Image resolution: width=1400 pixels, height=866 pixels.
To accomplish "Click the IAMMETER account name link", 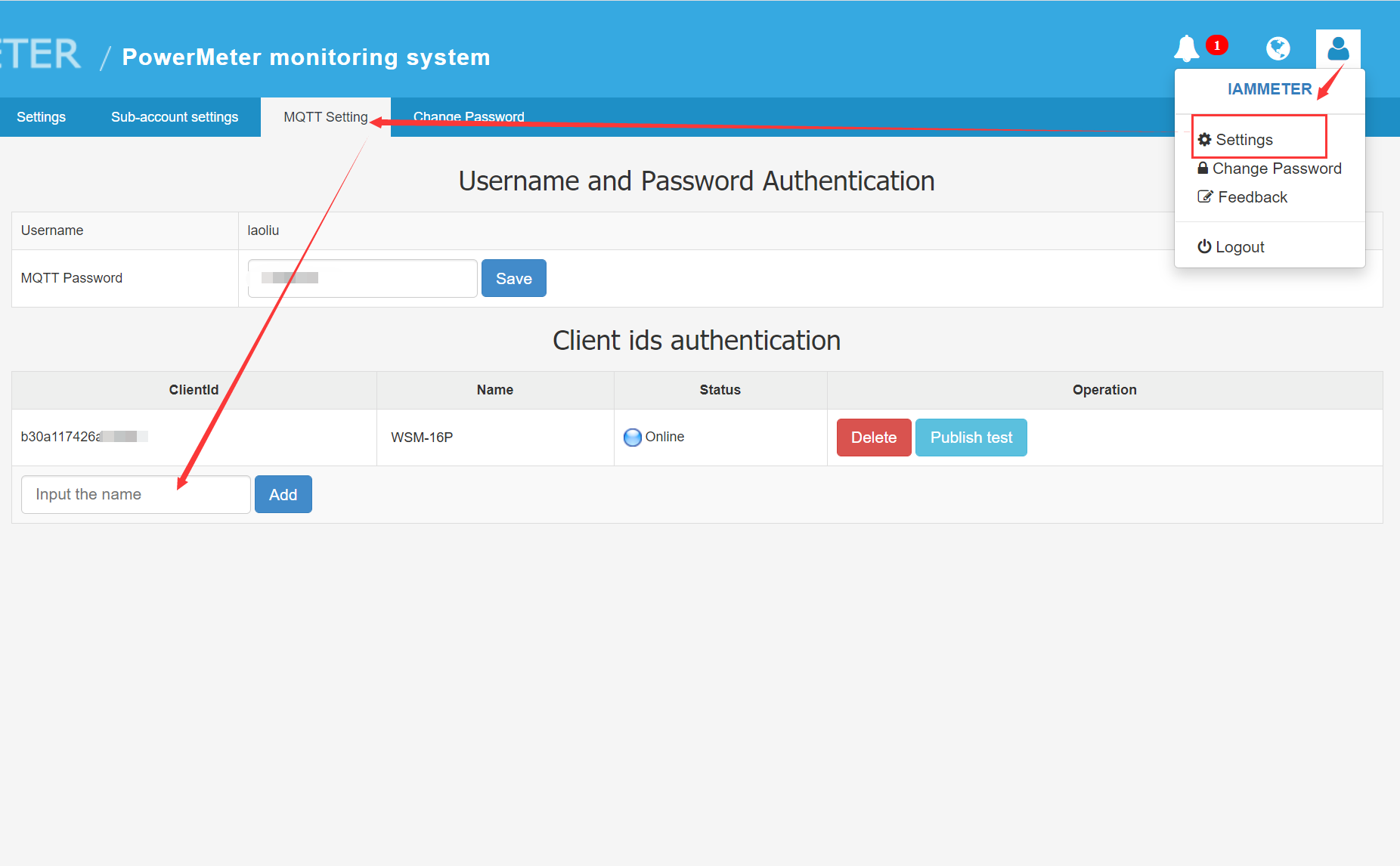I will click(x=1268, y=89).
